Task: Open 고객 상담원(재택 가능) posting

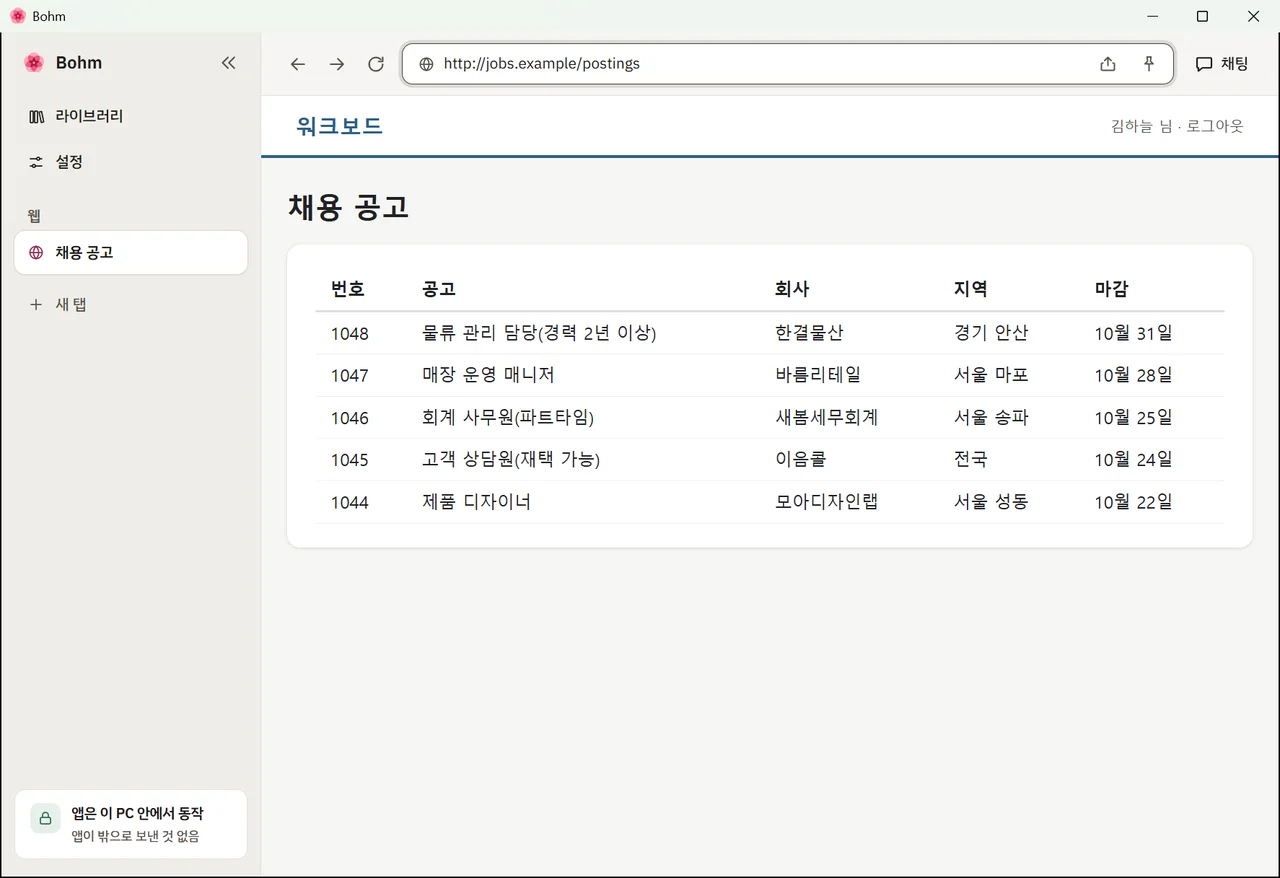Action: (x=511, y=459)
